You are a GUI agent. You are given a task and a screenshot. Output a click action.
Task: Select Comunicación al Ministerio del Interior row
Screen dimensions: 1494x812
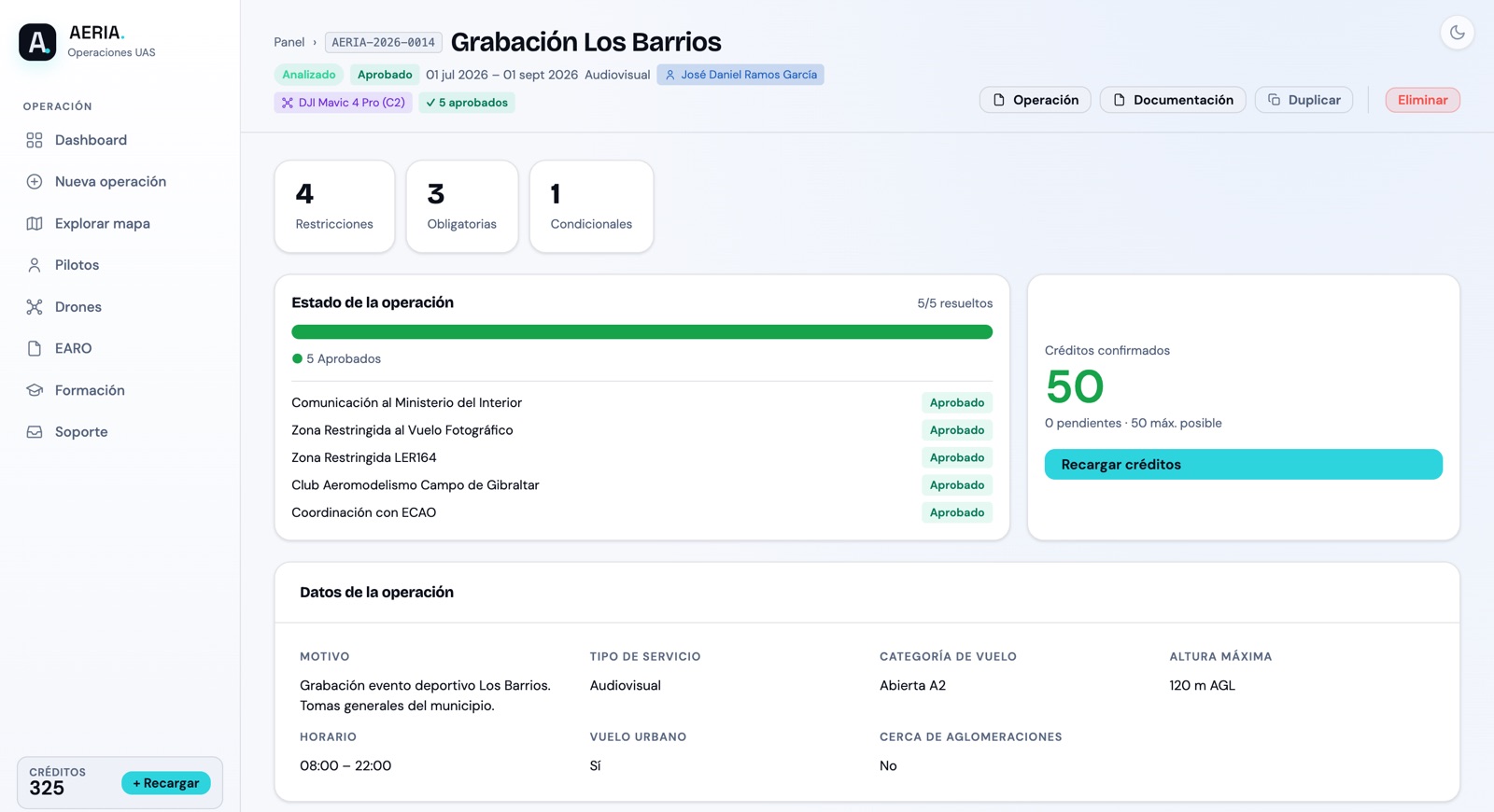pyautogui.click(x=641, y=403)
